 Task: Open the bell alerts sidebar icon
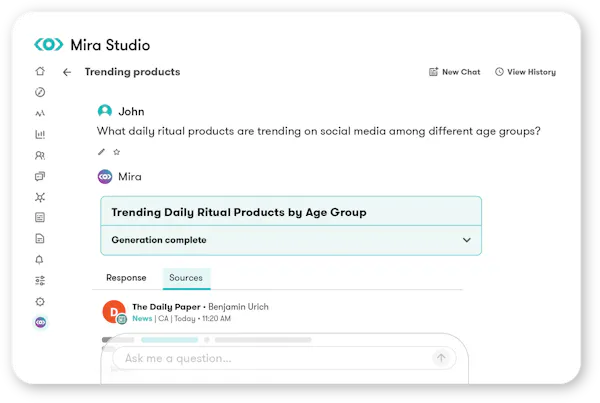[39, 260]
